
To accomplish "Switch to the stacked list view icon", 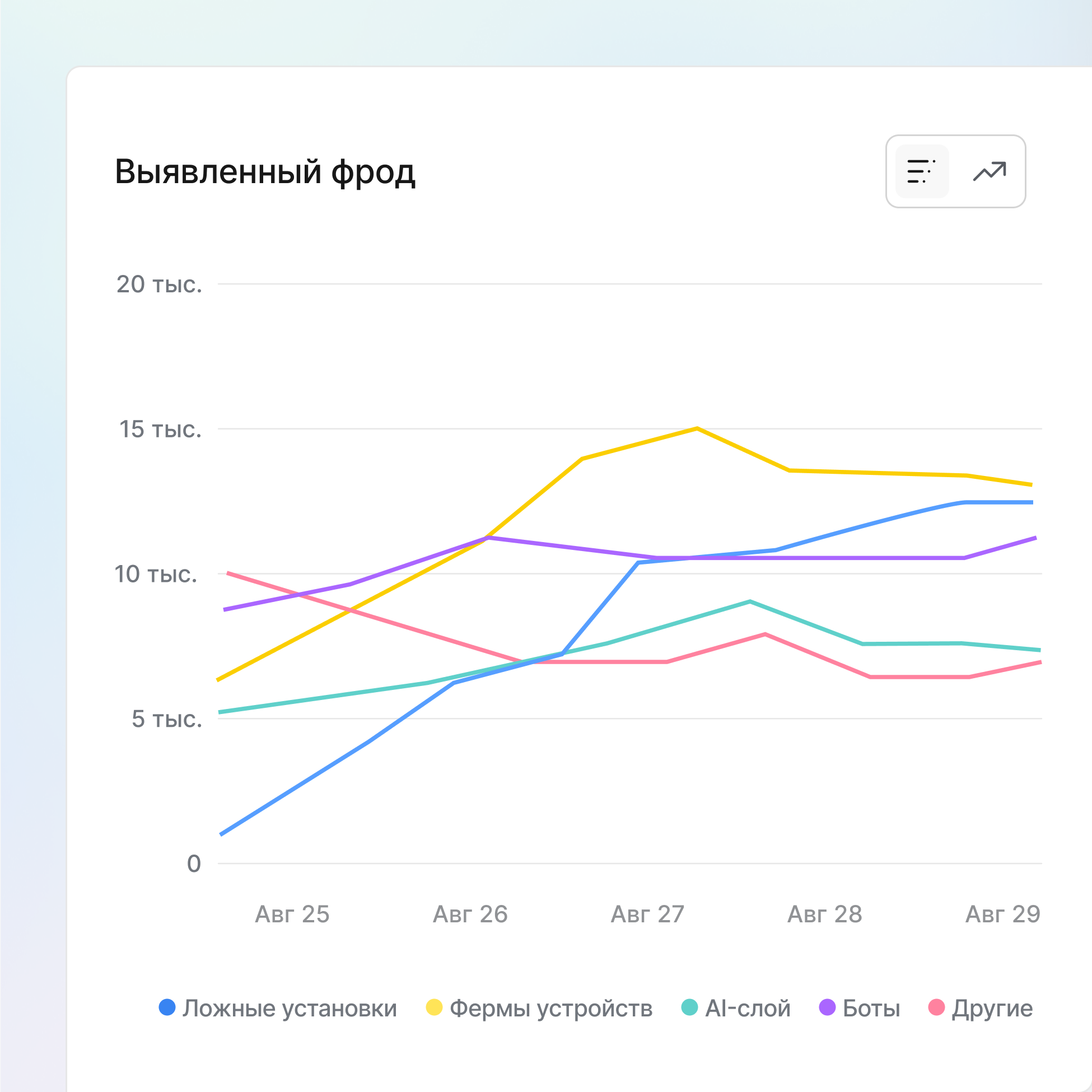I will 922,171.
